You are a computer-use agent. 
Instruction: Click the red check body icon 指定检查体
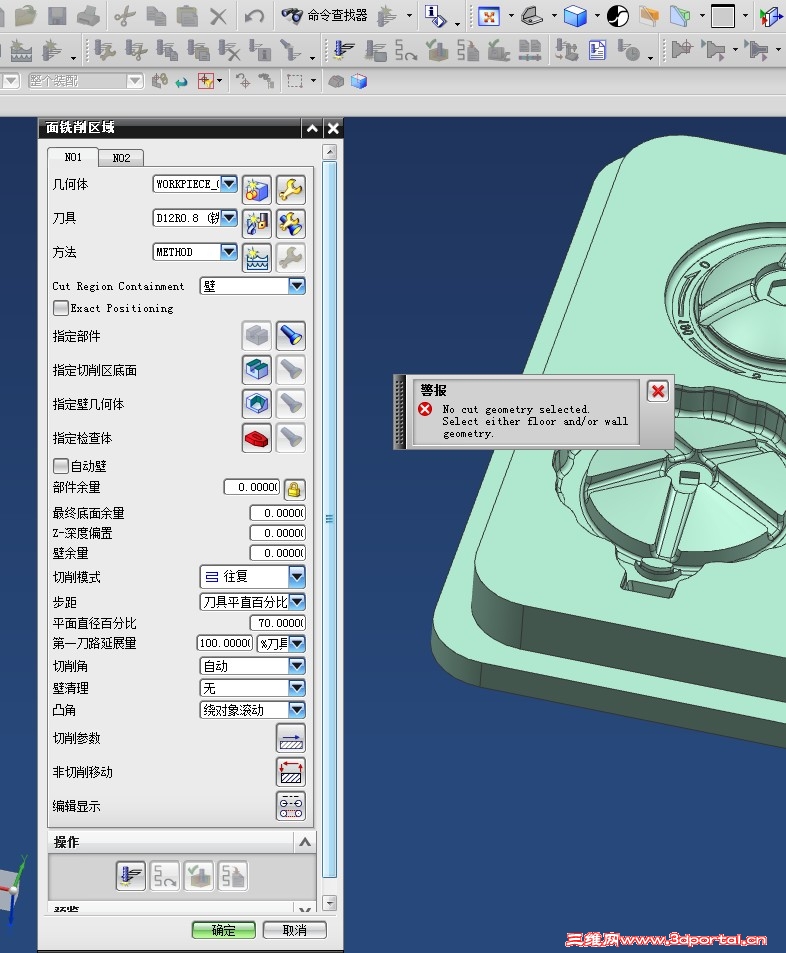[257, 438]
